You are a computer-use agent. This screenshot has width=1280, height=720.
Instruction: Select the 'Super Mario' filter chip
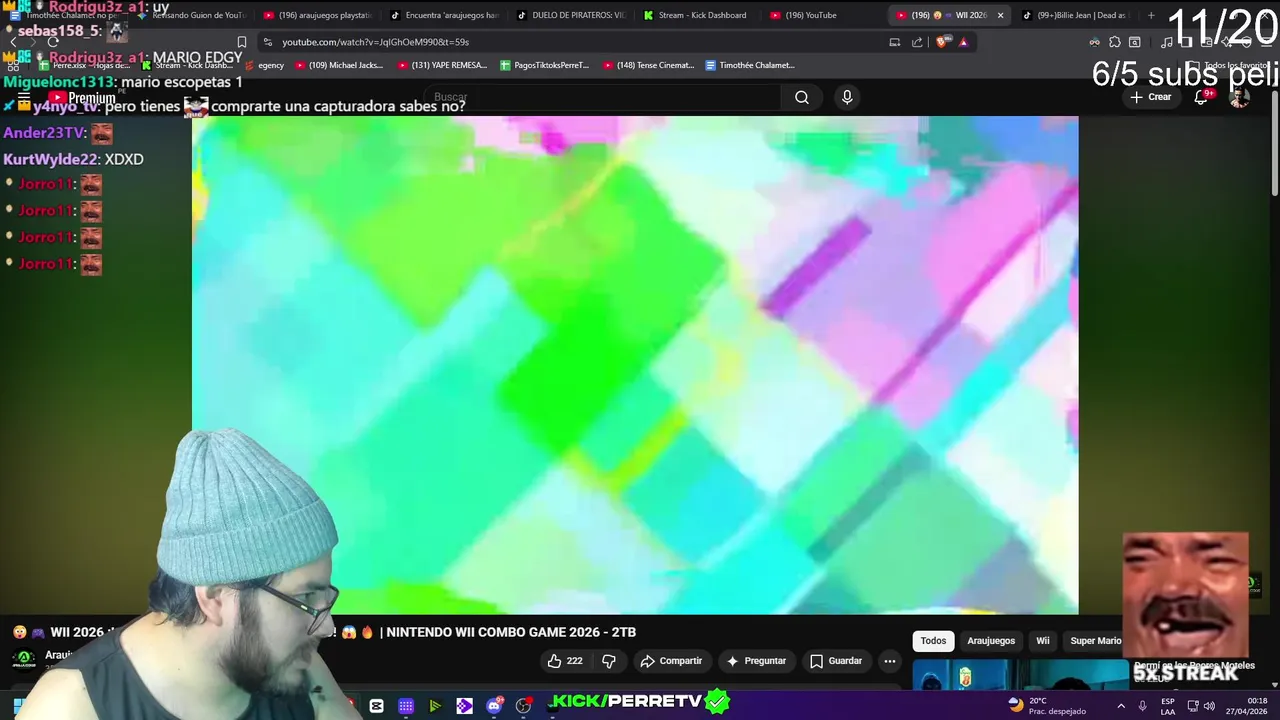coord(1095,641)
